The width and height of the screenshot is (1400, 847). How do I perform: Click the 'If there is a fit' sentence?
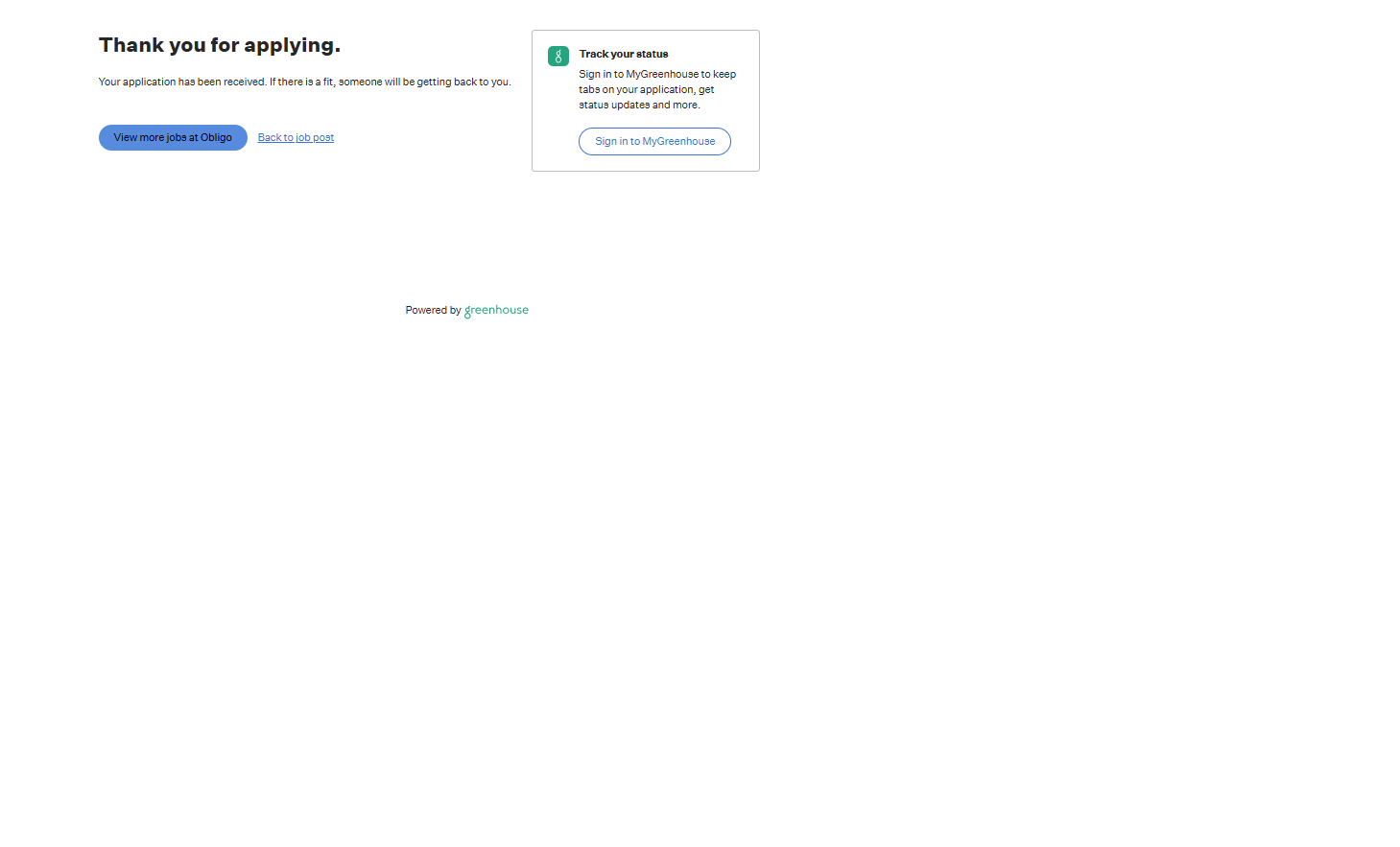[301, 82]
